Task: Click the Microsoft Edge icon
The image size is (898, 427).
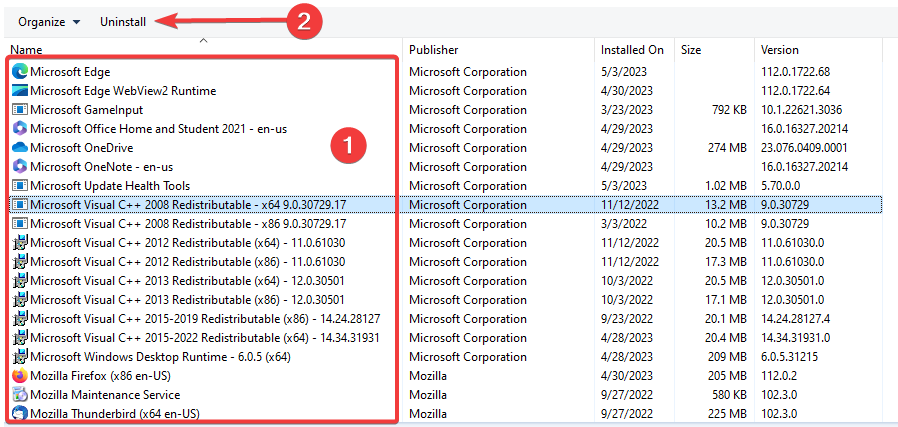Action: point(19,72)
